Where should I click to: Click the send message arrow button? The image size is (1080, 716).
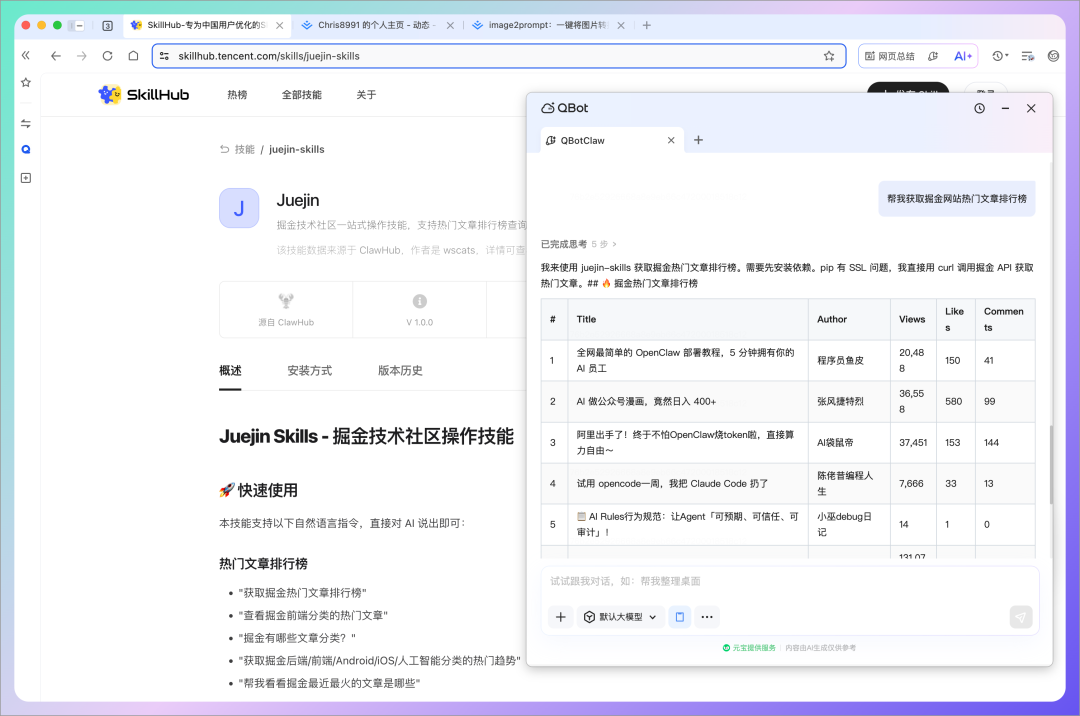pyautogui.click(x=1020, y=617)
